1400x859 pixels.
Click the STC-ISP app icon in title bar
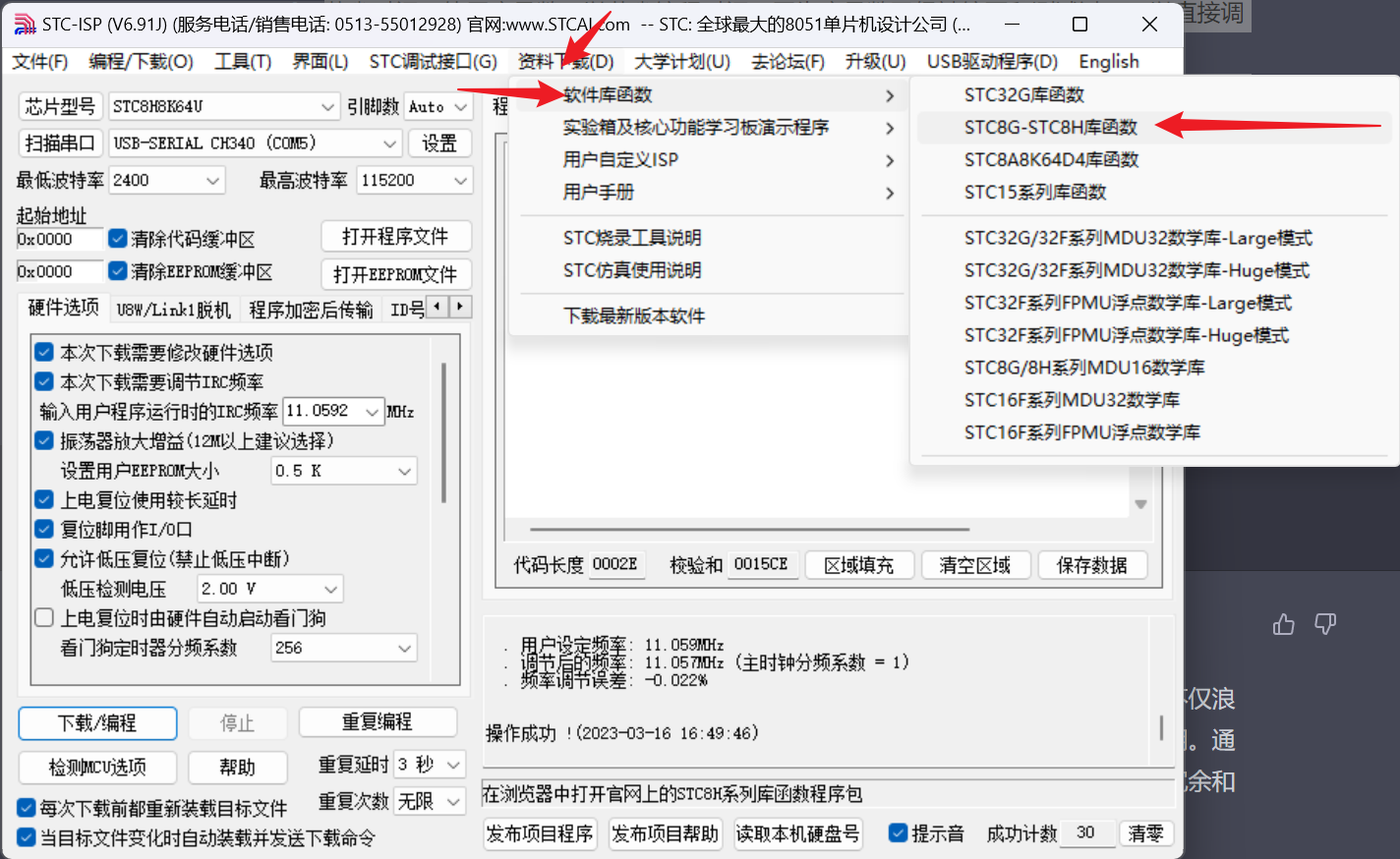click(x=25, y=24)
